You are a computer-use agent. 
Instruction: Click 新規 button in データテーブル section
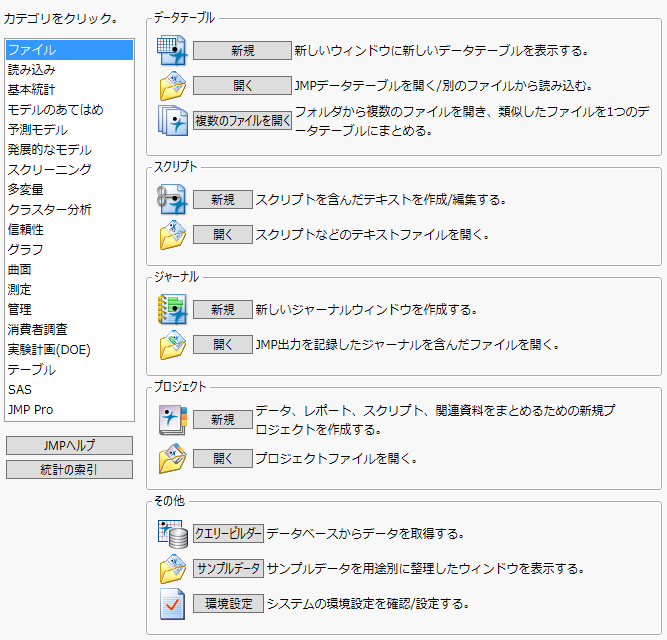pyautogui.click(x=242, y=51)
